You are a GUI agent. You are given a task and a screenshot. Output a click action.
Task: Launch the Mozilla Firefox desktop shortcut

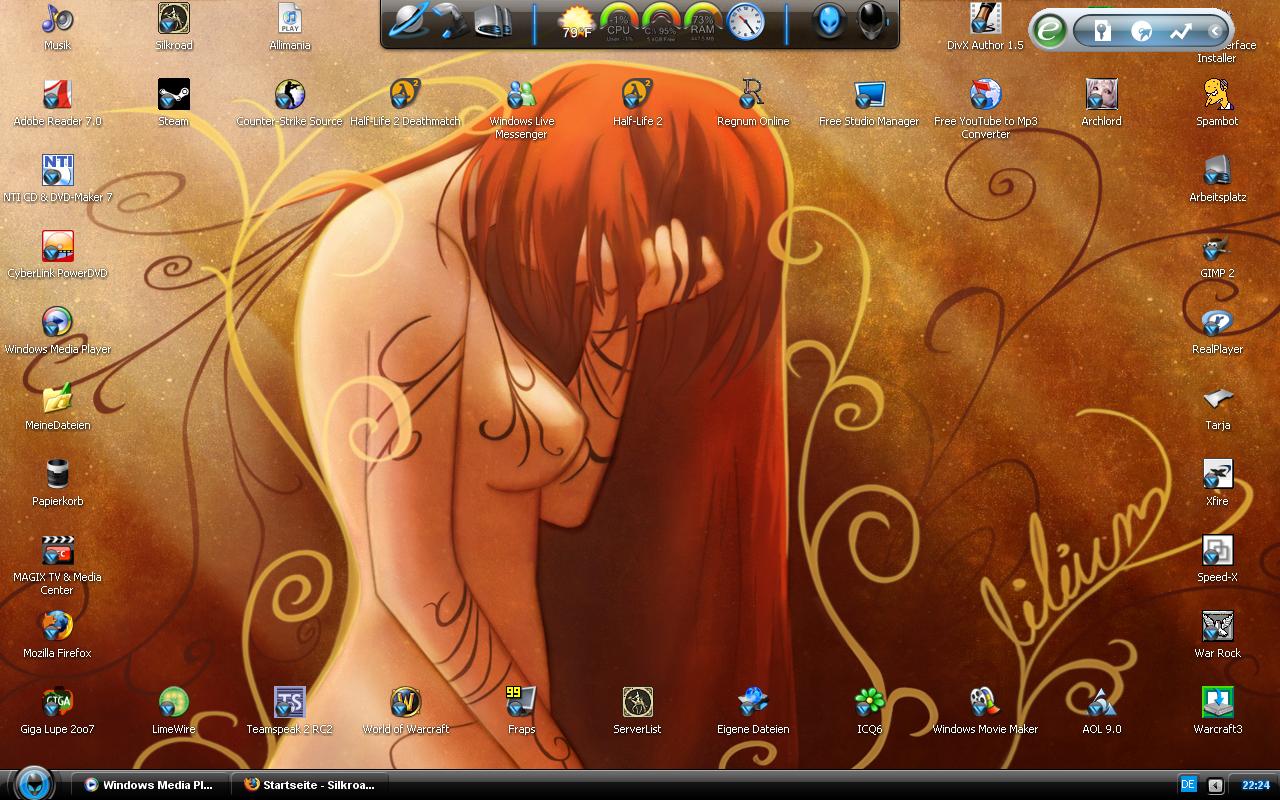coord(57,627)
